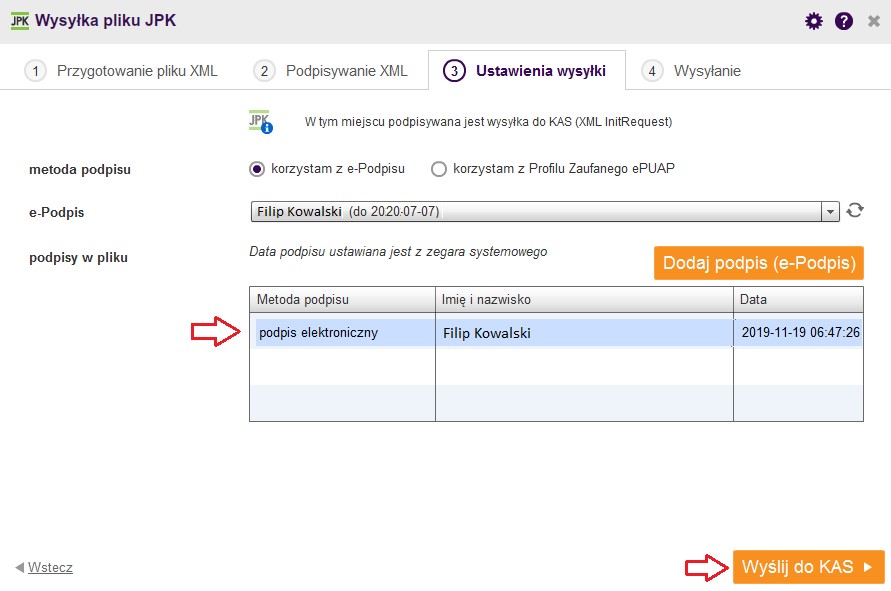Click the date cell '2019-11-19 06:47:26'
This screenshot has width=891, height=591.
coord(800,332)
